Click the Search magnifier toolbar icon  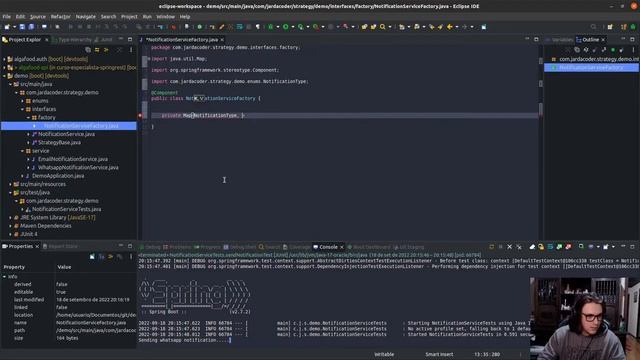pos(382,27)
